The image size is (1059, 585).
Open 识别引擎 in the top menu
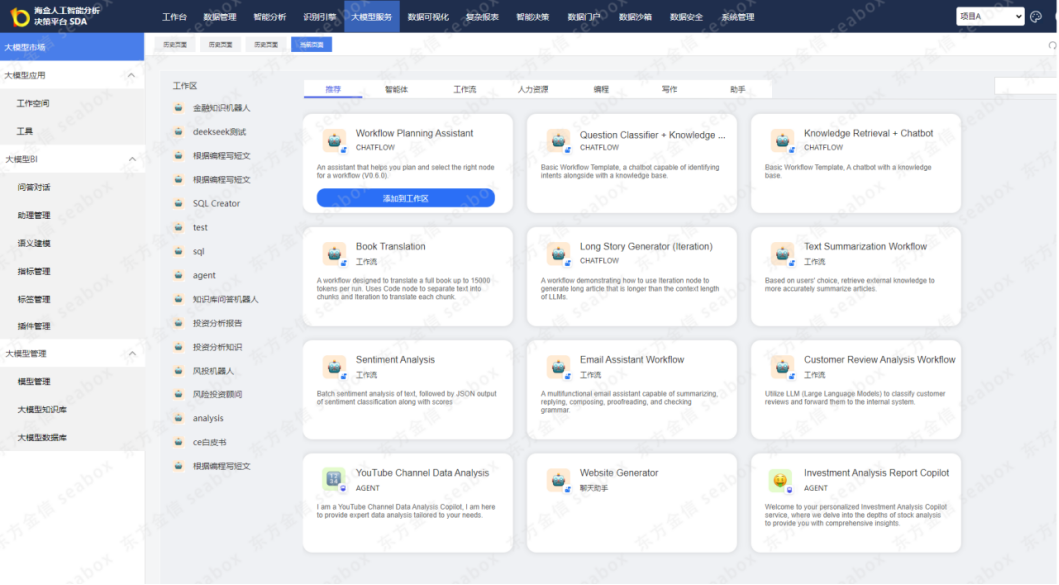click(x=319, y=17)
